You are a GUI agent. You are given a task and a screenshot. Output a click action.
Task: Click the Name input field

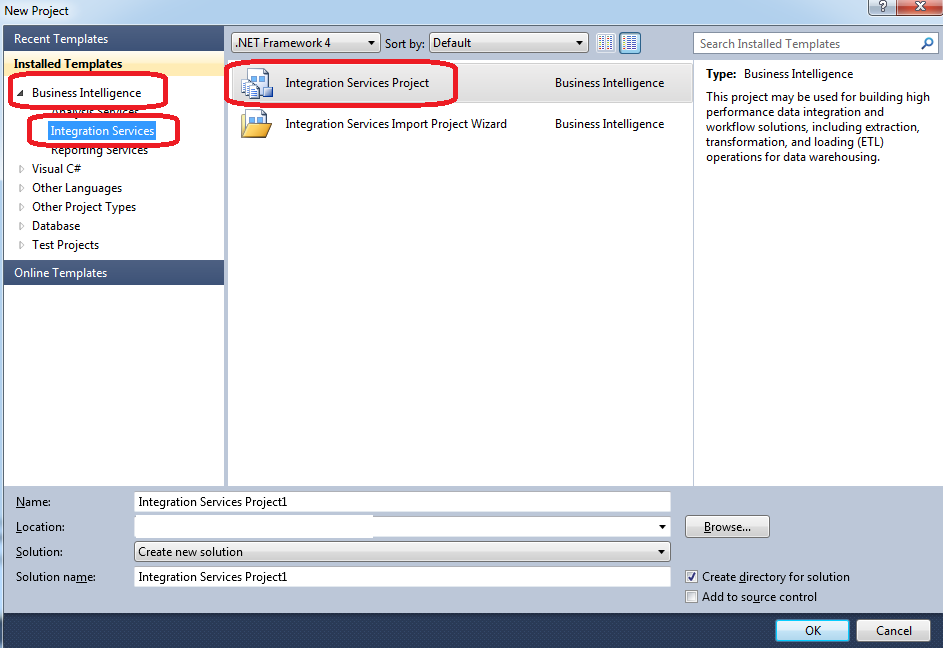[402, 502]
